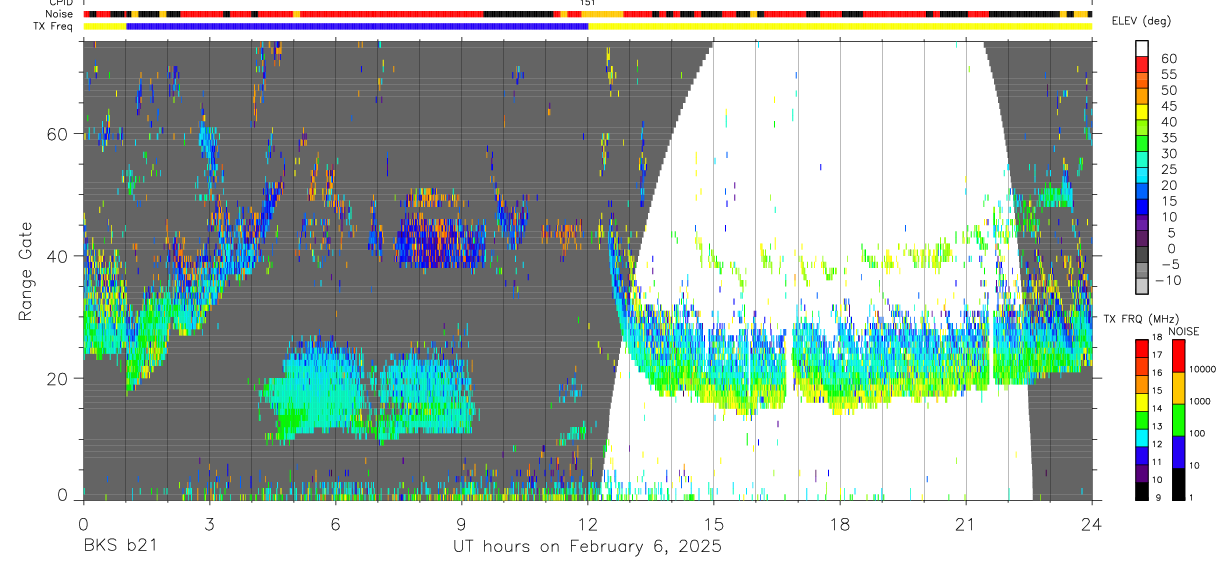The height and width of the screenshot is (567, 1228).
Task: Select the white top segment of ELEV colorbar
Action: pyautogui.click(x=1142, y=49)
